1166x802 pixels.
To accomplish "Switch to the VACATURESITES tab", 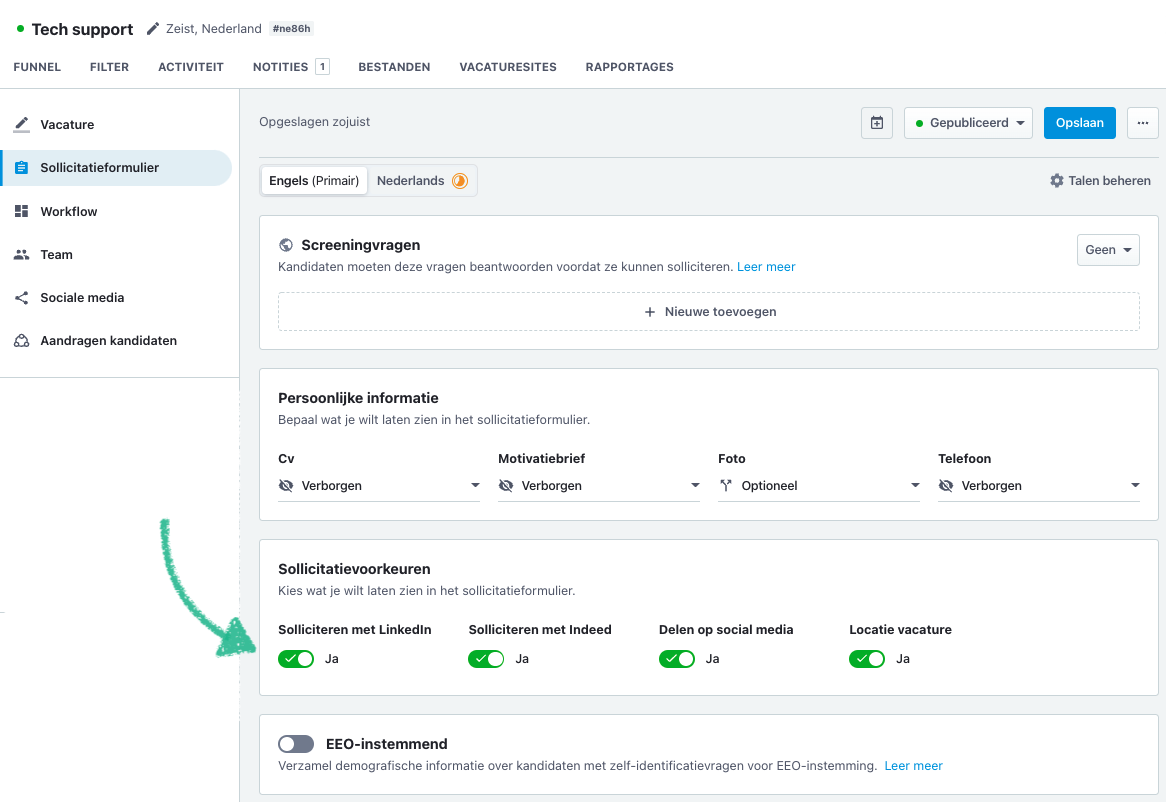I will coord(507,67).
